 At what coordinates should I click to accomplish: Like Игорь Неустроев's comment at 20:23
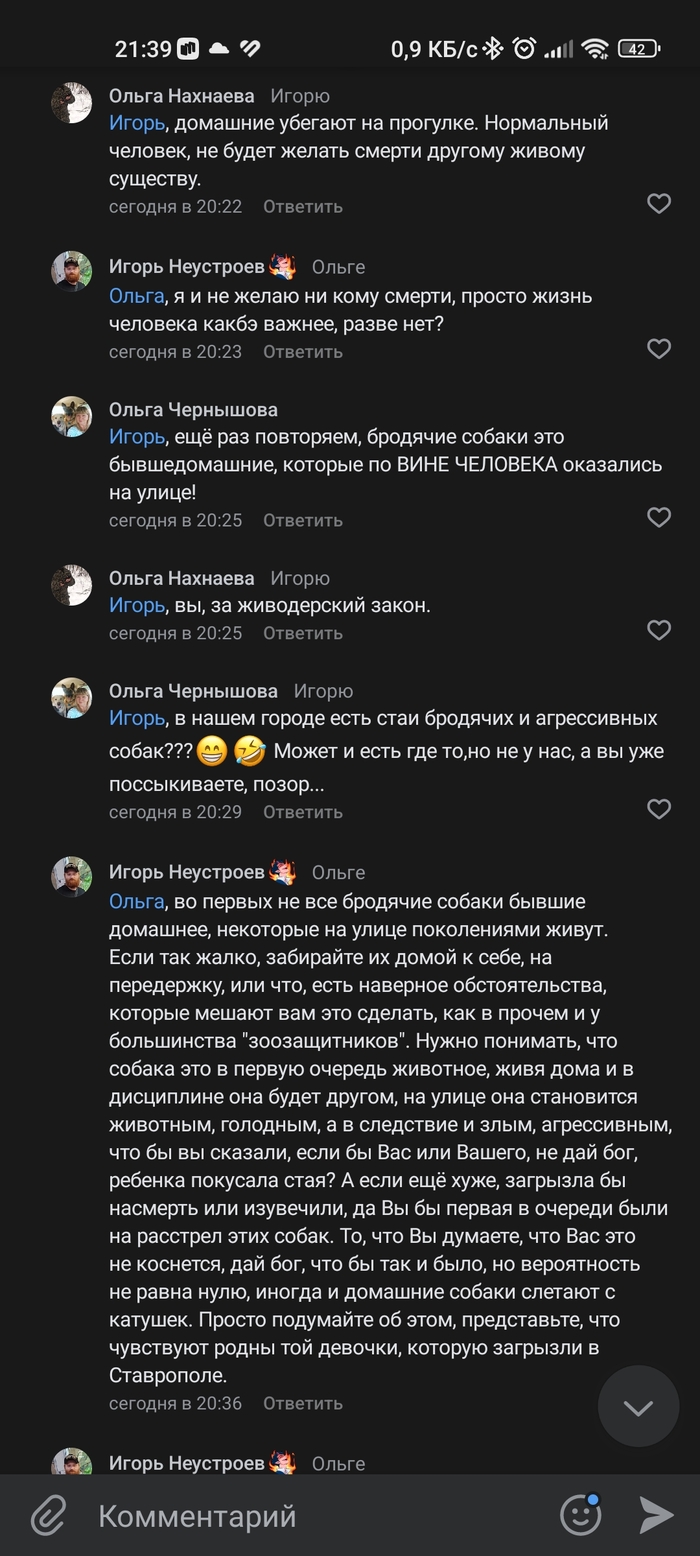[x=658, y=349]
